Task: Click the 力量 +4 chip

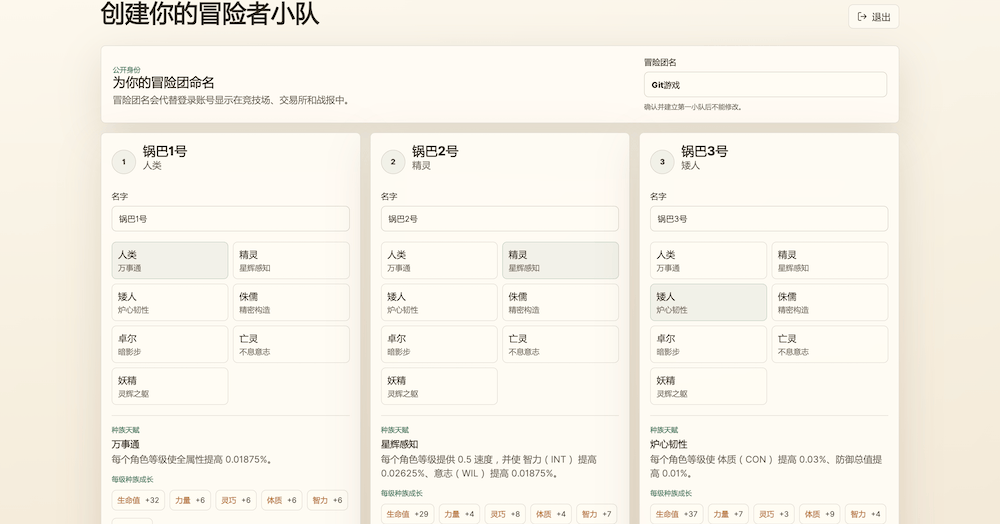Action: coord(459,514)
